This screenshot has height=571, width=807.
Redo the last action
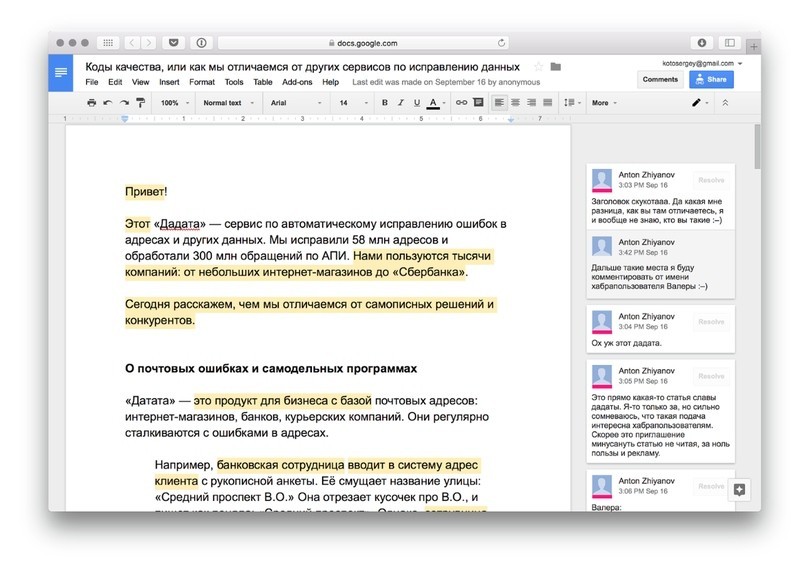point(124,102)
